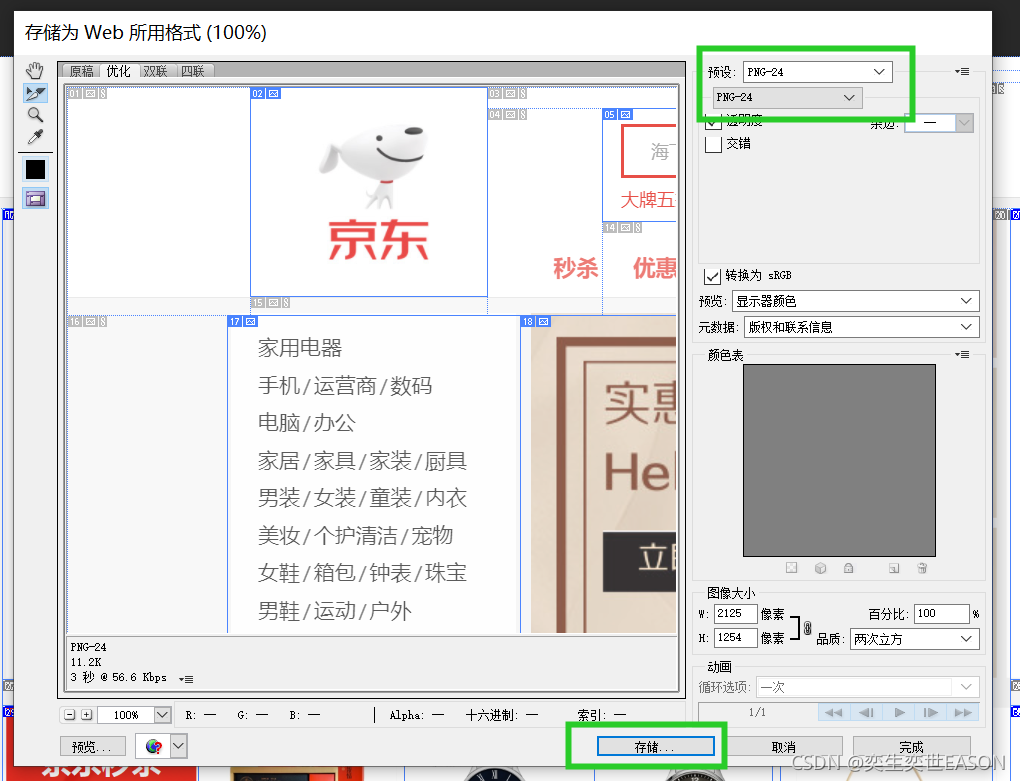The width and height of the screenshot is (1020, 781).
Task: Click the zoom out minus button
Action: click(70, 715)
